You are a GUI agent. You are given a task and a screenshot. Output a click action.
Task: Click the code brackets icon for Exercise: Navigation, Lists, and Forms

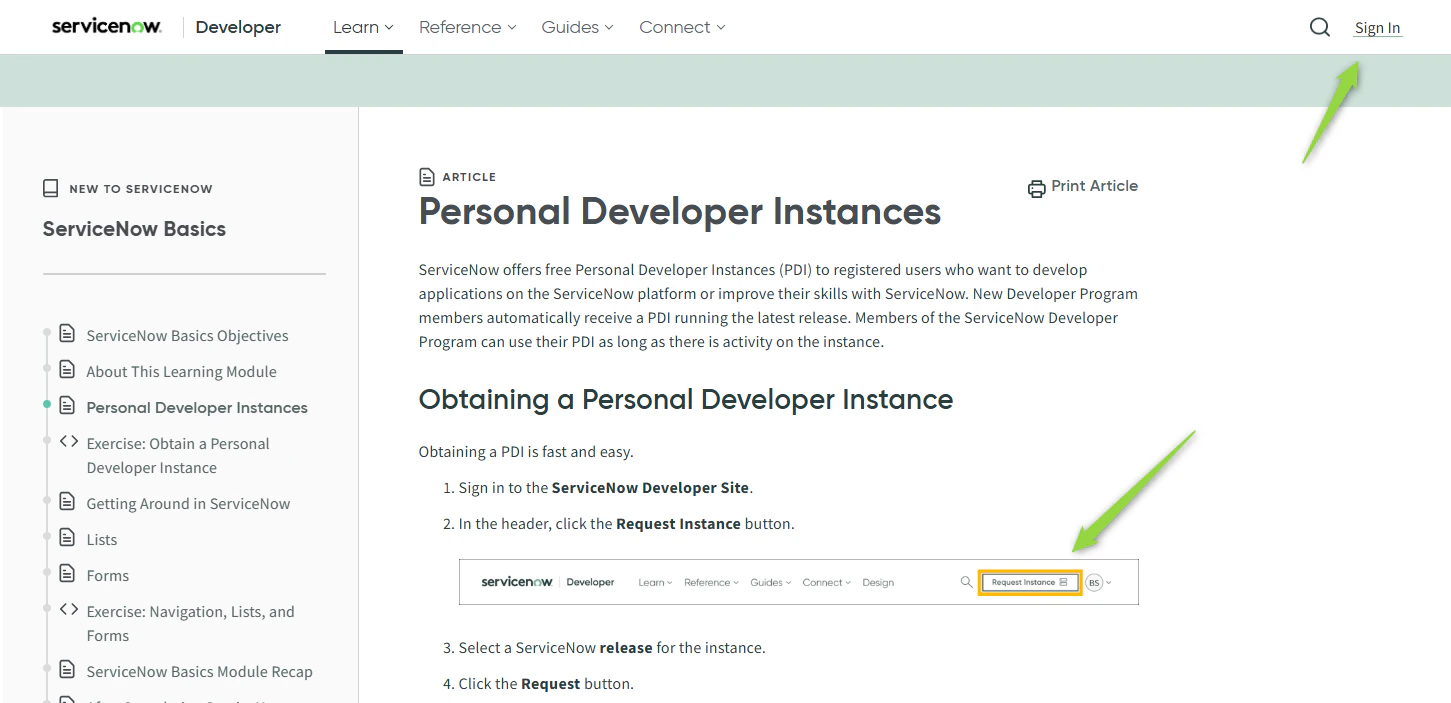(x=68, y=611)
